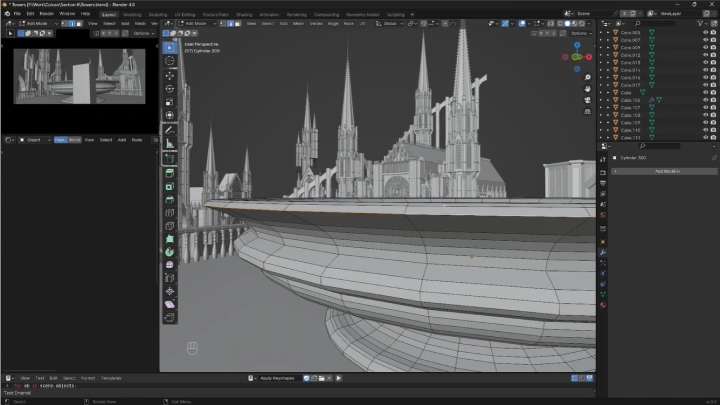This screenshot has width=720, height=405.
Task: Hide Cone.006 in viewport via eye icon
Action: 706,33
